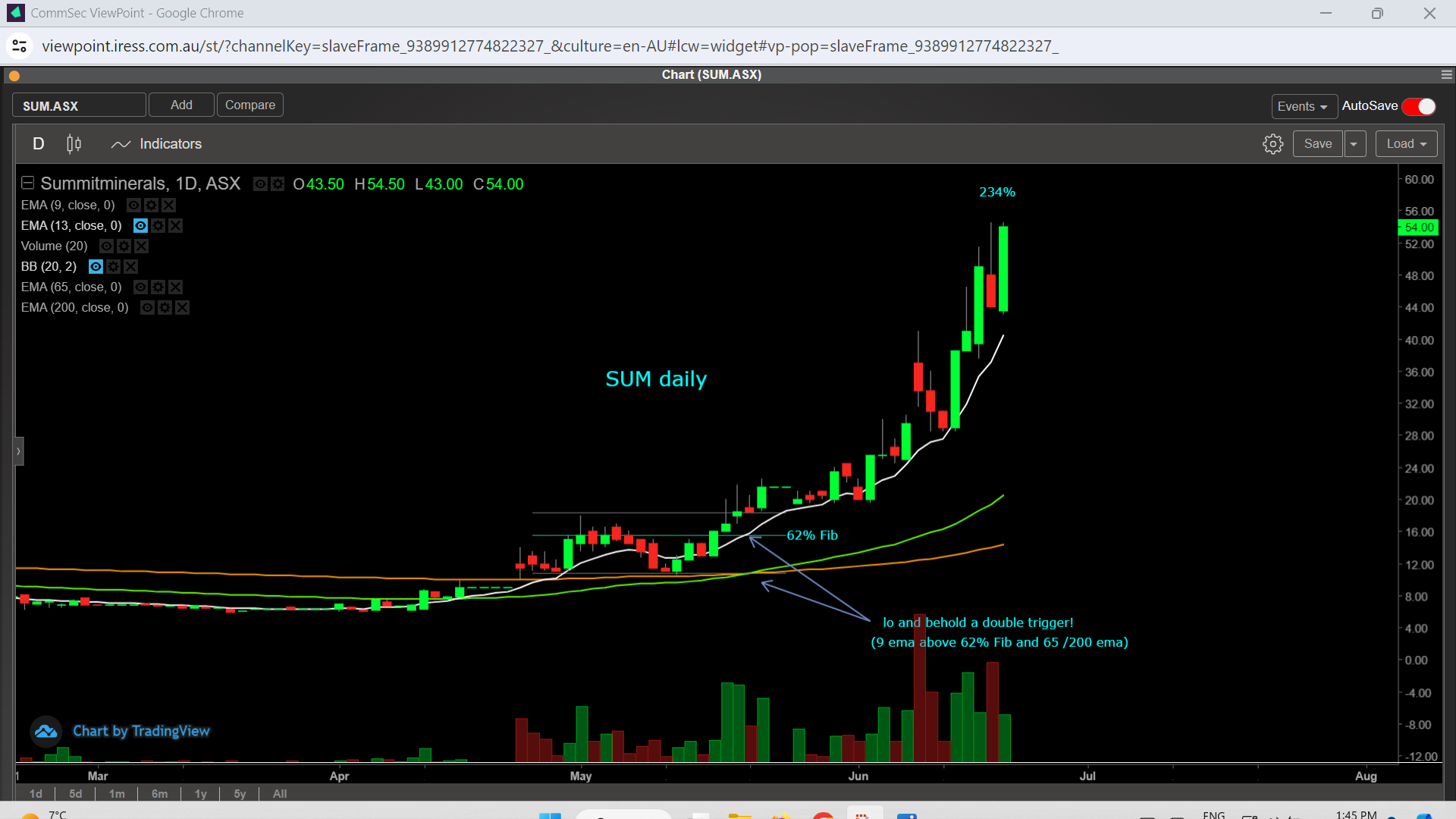The width and height of the screenshot is (1456, 819).
Task: Click the Summitminerals, 1D, ASX title
Action: coord(140,184)
